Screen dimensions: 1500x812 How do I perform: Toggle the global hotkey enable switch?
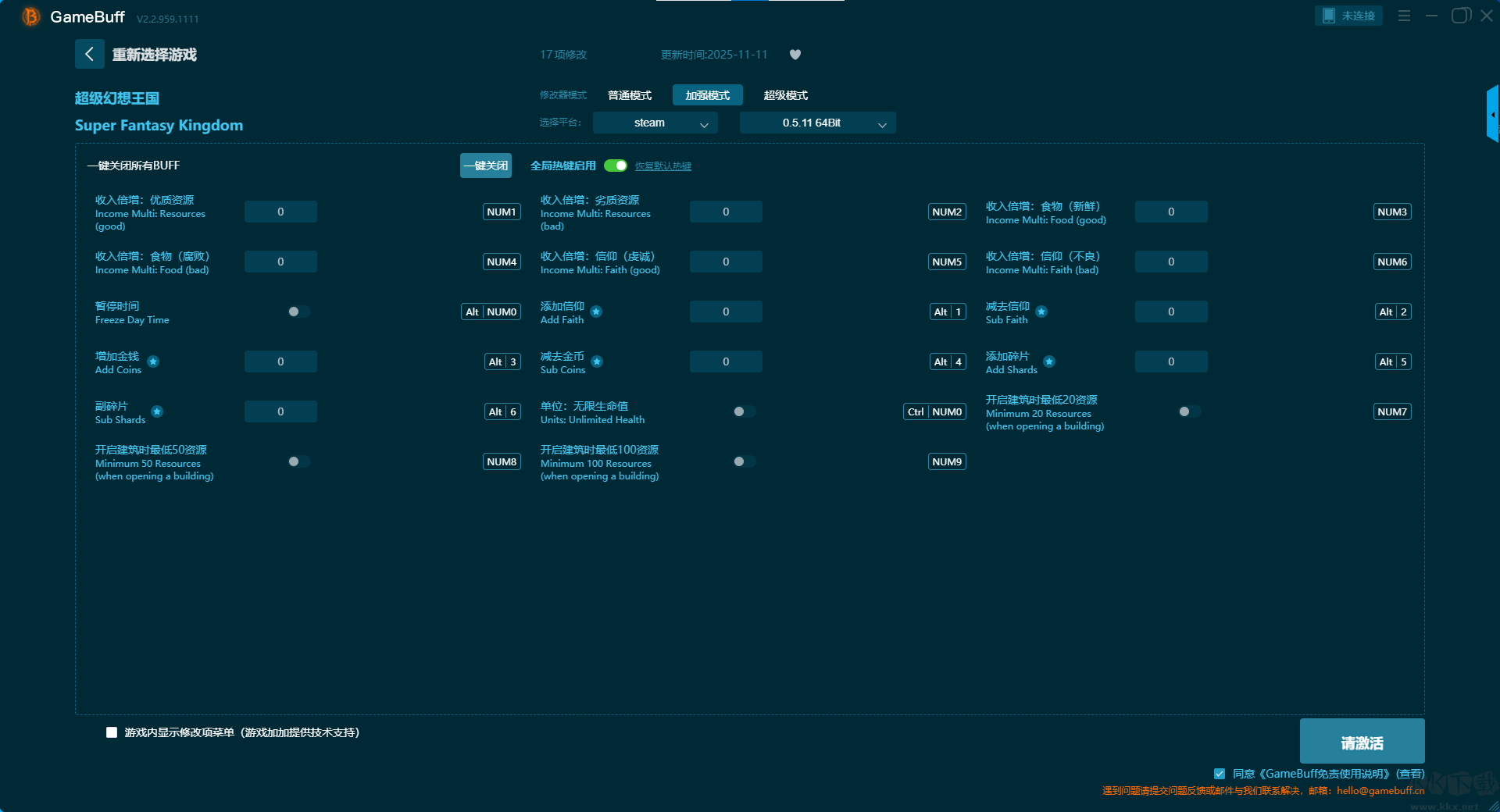616,166
